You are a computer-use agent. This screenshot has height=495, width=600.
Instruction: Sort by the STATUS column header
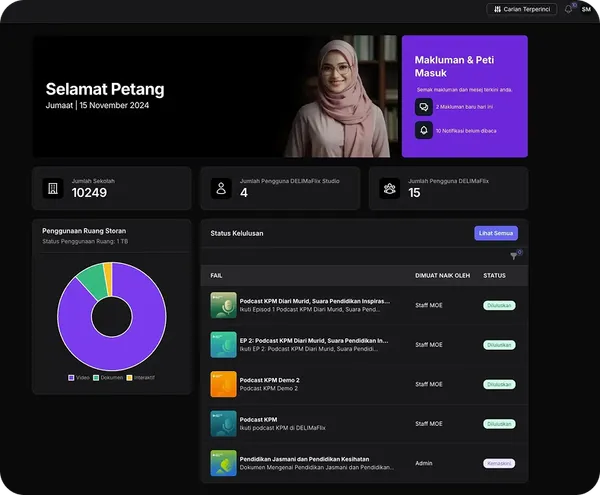(494, 275)
